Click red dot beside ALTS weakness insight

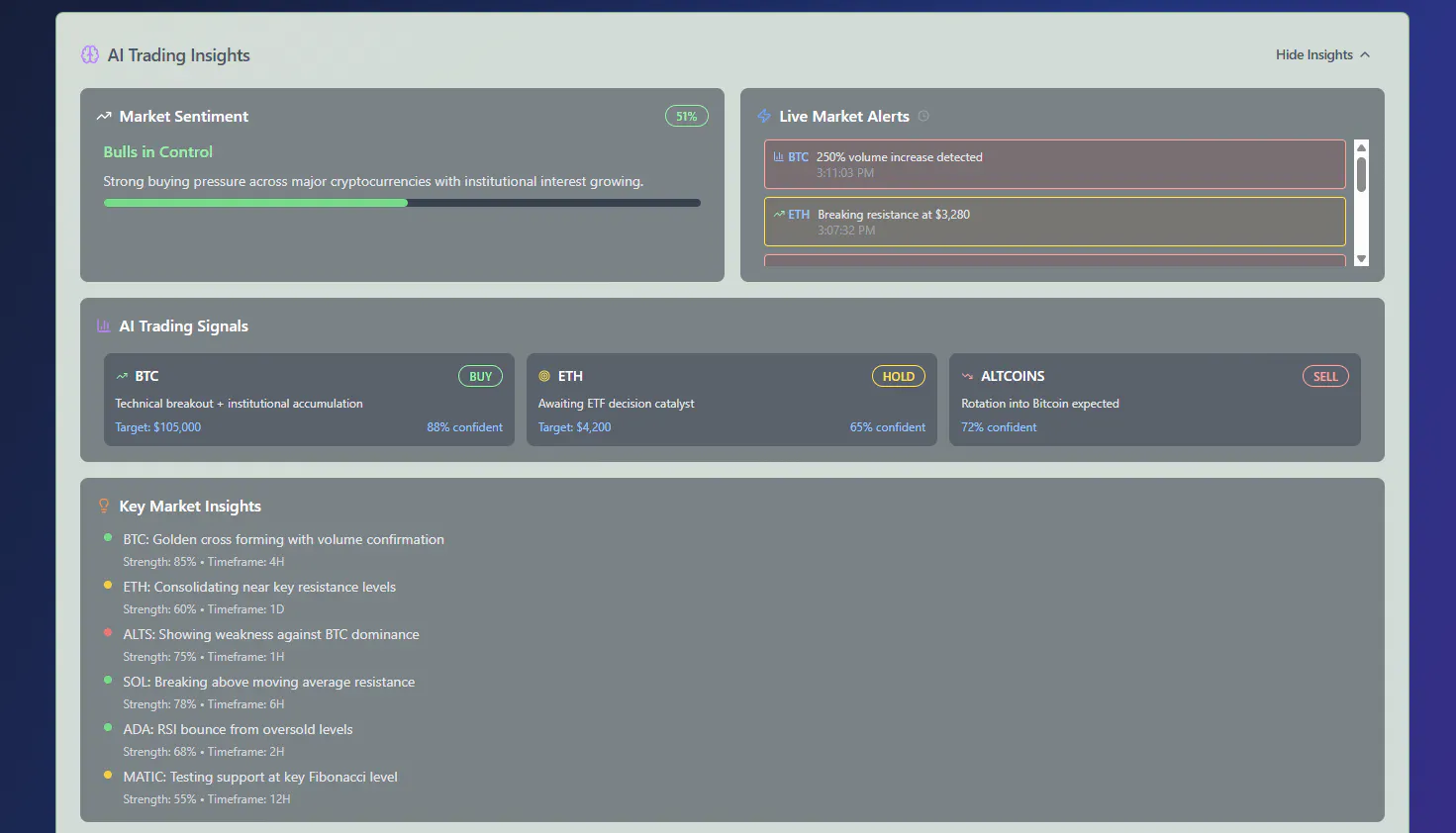pos(108,632)
